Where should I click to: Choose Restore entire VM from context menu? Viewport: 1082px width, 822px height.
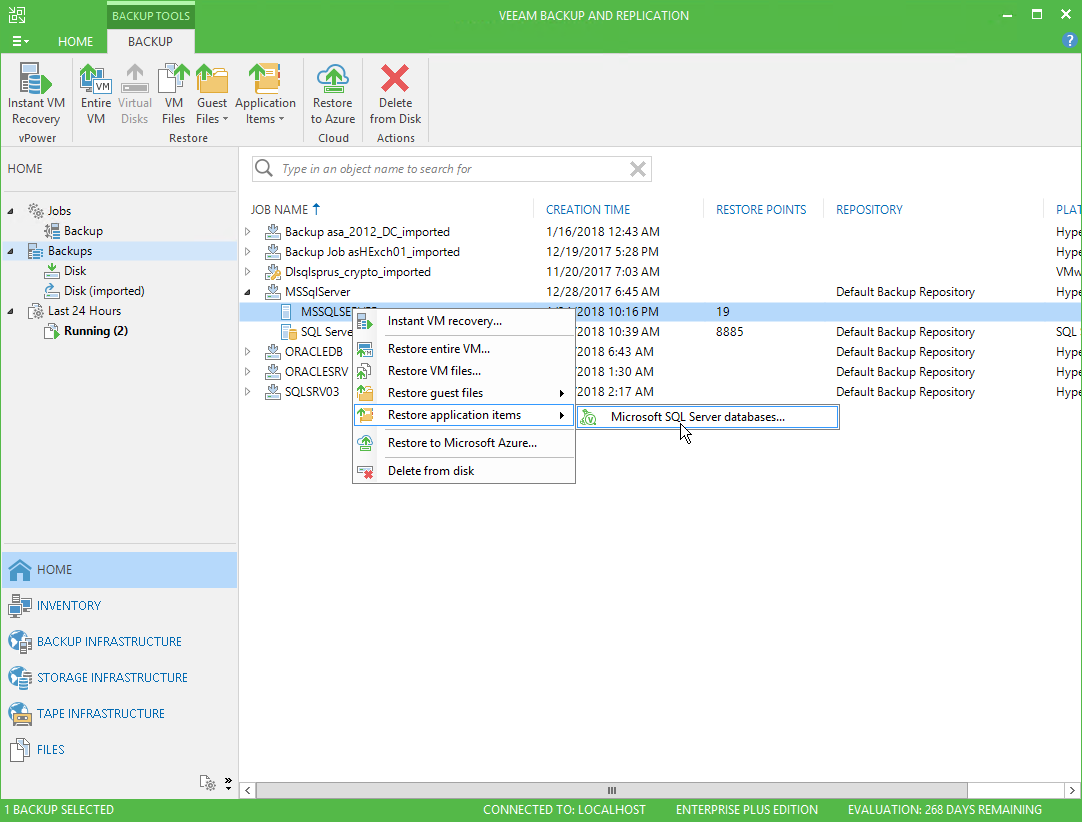point(464,349)
